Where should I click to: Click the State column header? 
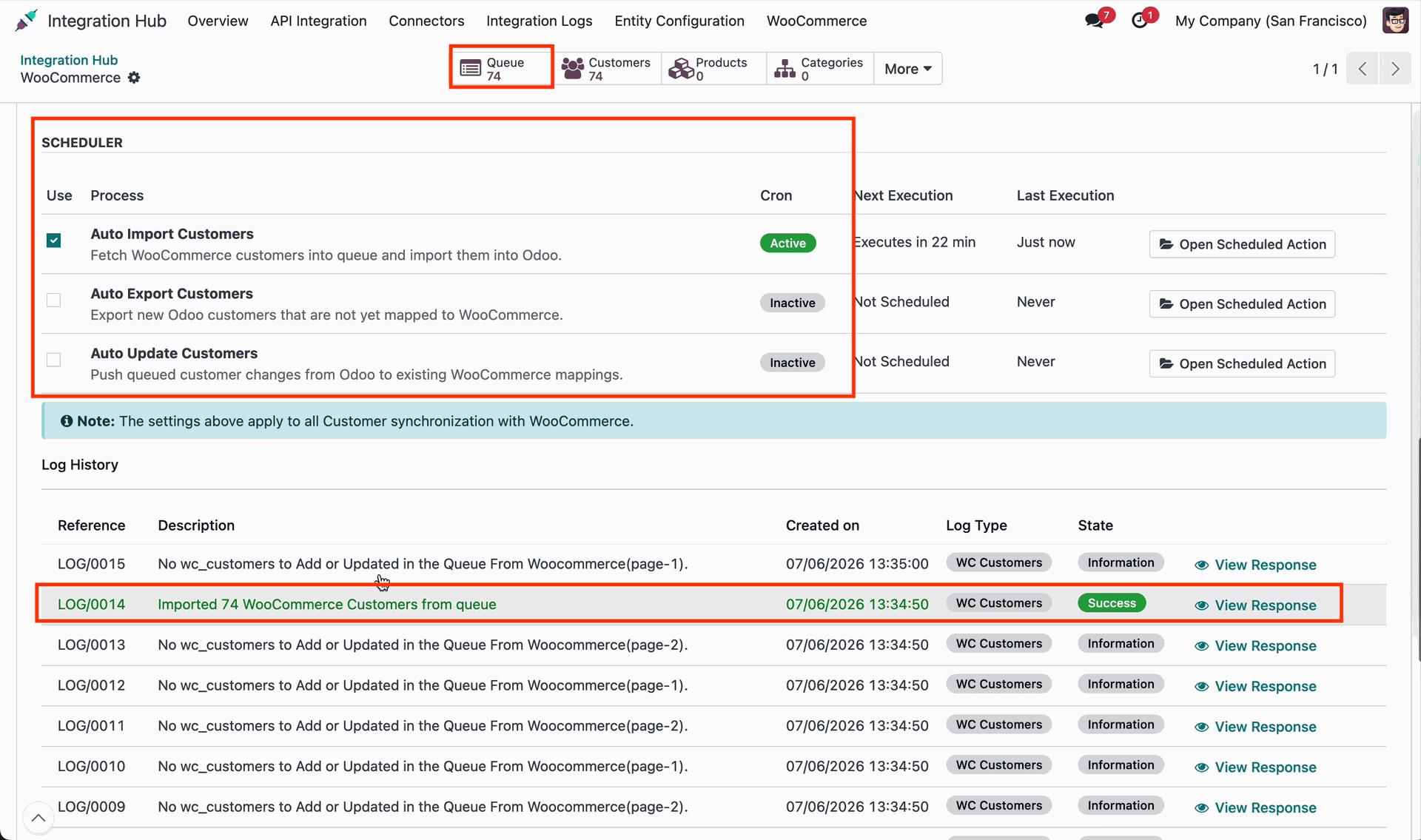point(1095,525)
